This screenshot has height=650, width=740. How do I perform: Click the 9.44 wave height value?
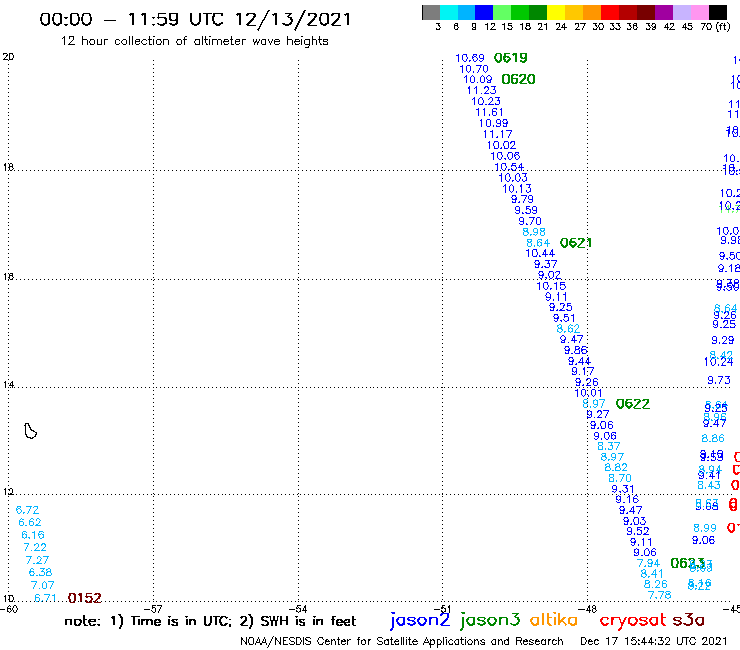point(579,361)
